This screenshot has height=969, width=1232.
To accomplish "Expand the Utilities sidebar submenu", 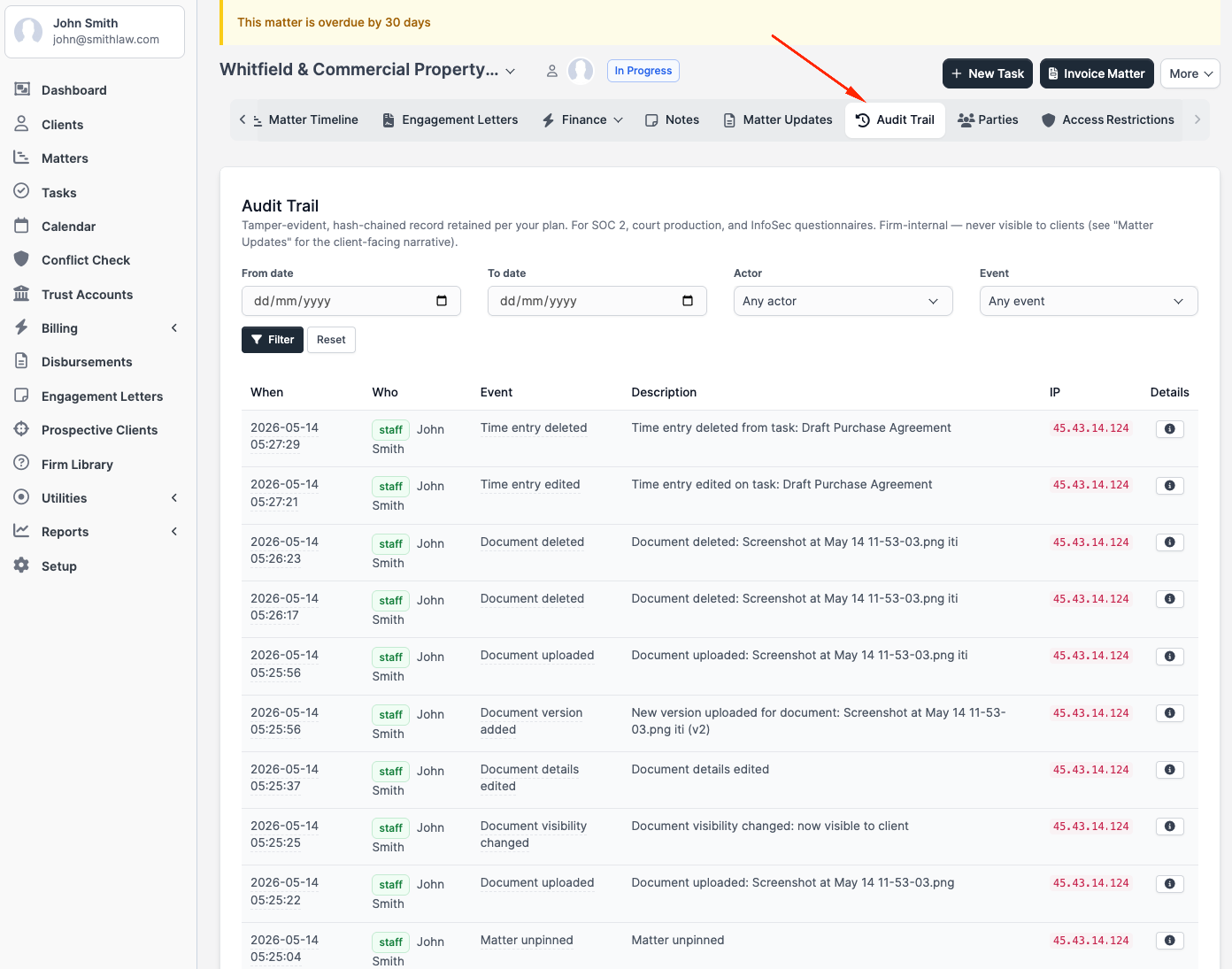I will [174, 498].
